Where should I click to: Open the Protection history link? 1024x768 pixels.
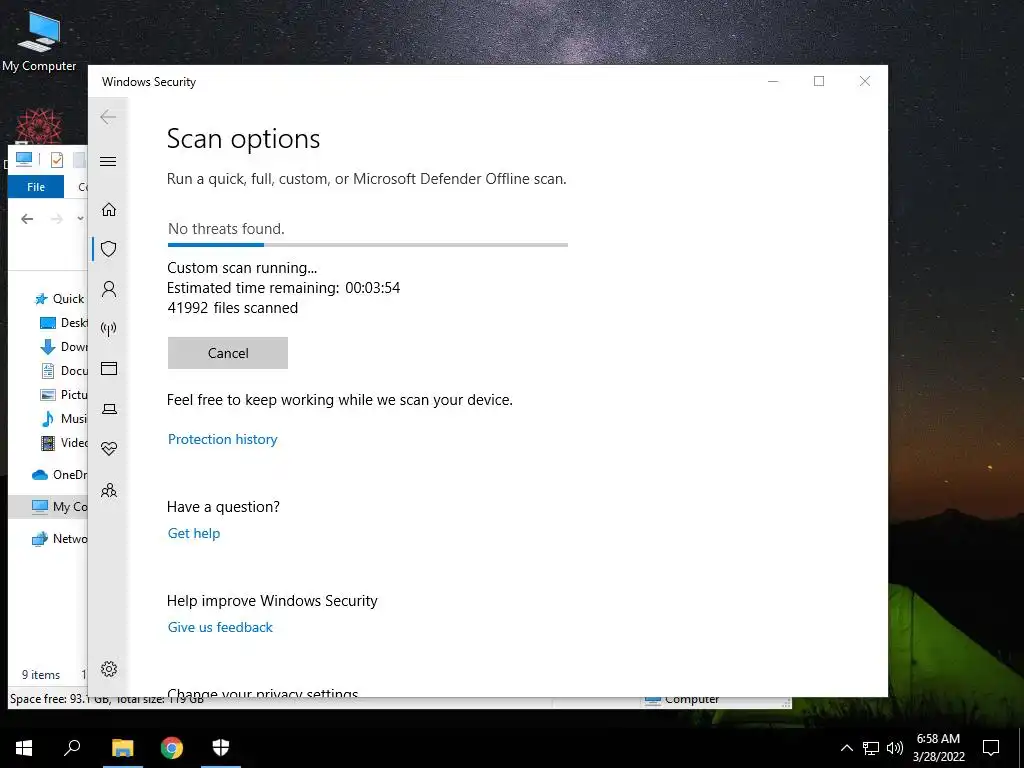222,439
